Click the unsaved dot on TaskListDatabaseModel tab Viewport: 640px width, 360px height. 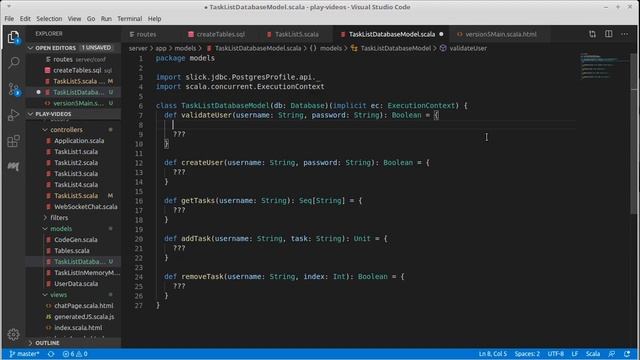[x=441, y=34]
